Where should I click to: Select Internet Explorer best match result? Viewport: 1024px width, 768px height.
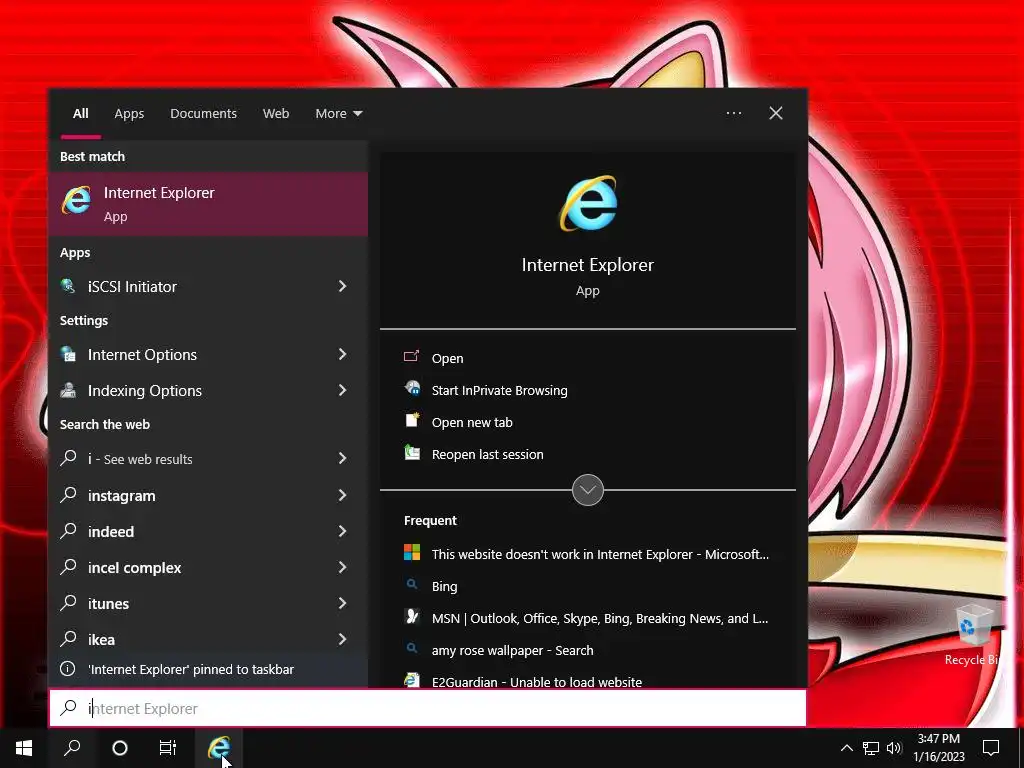pyautogui.click(x=208, y=204)
